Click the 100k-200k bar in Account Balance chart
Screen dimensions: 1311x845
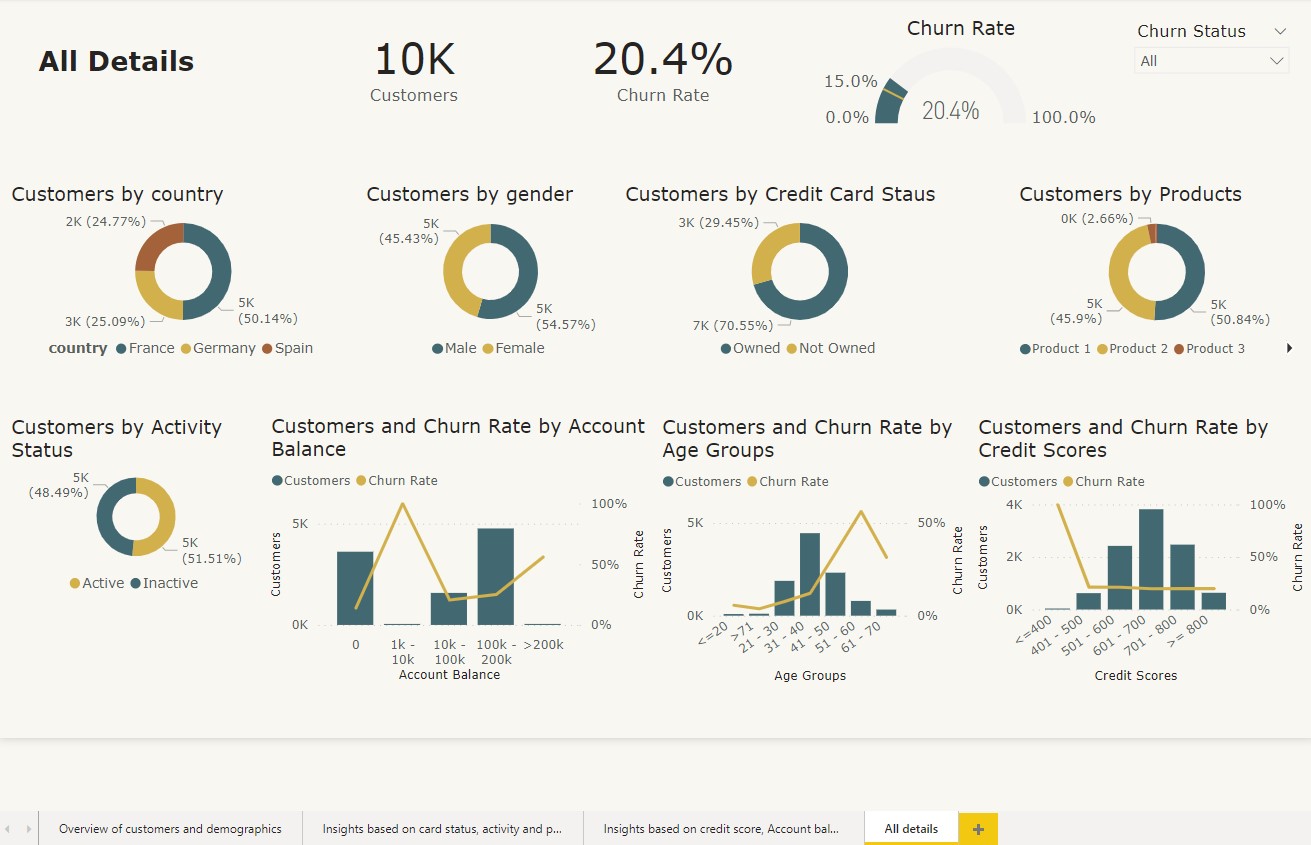[x=497, y=575]
